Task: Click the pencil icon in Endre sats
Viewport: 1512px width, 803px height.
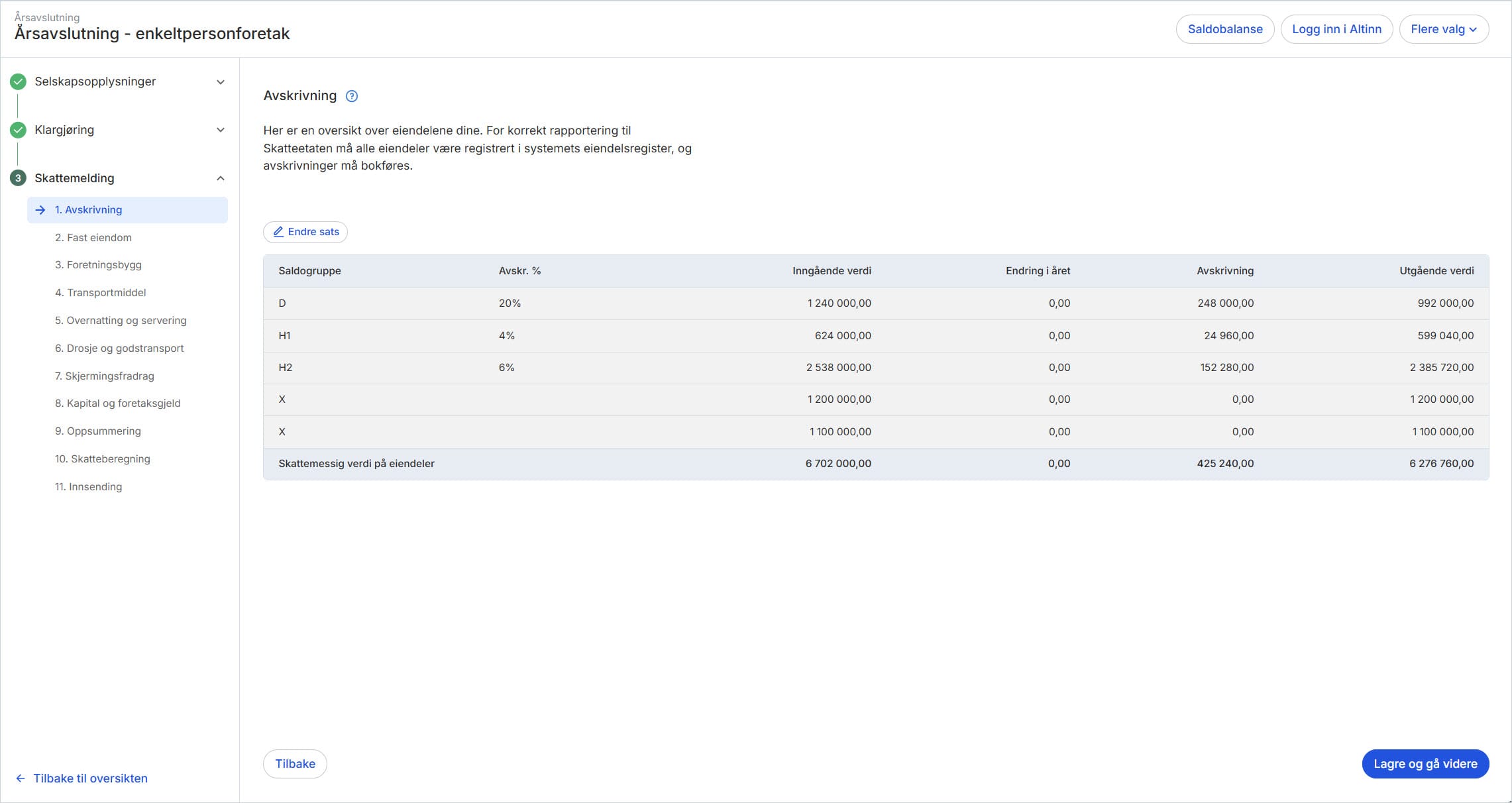Action: click(x=279, y=232)
